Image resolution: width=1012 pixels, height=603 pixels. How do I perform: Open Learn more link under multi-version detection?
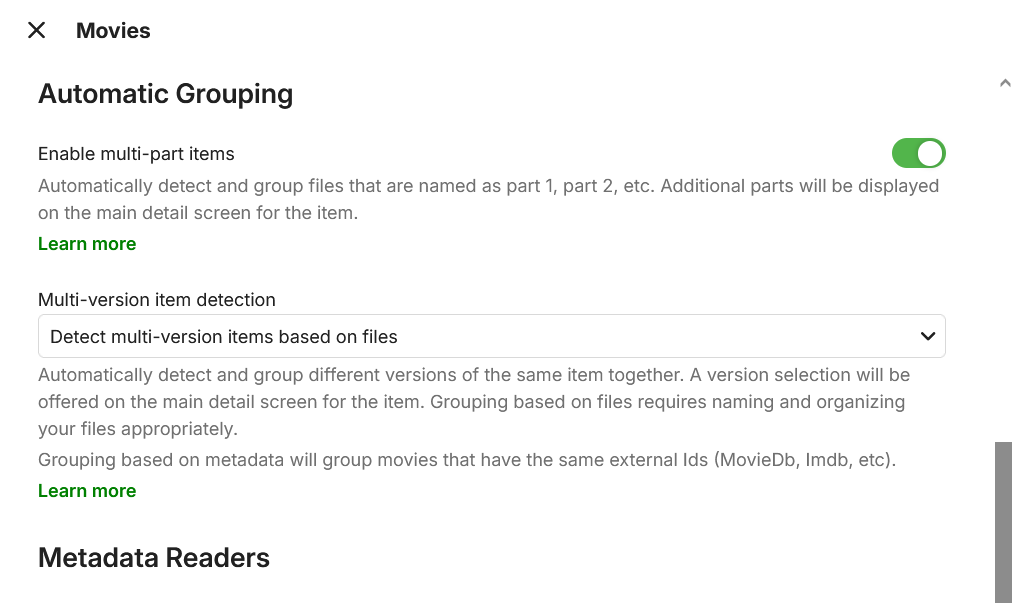(x=87, y=491)
